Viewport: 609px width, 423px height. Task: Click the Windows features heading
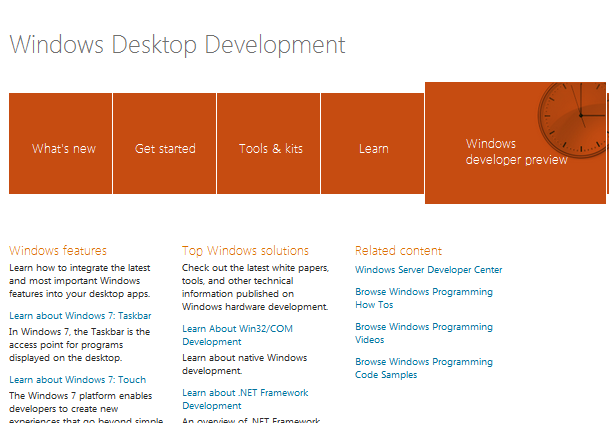click(x=58, y=251)
